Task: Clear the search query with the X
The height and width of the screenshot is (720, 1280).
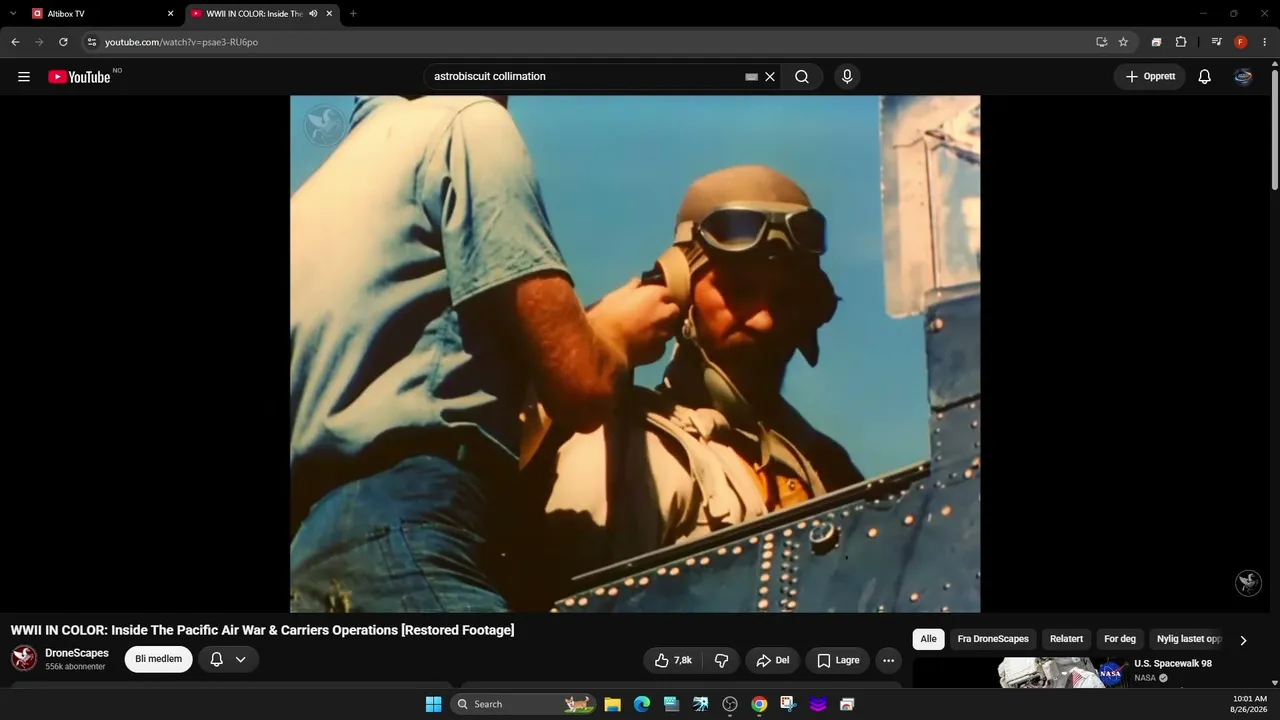Action: tap(770, 77)
